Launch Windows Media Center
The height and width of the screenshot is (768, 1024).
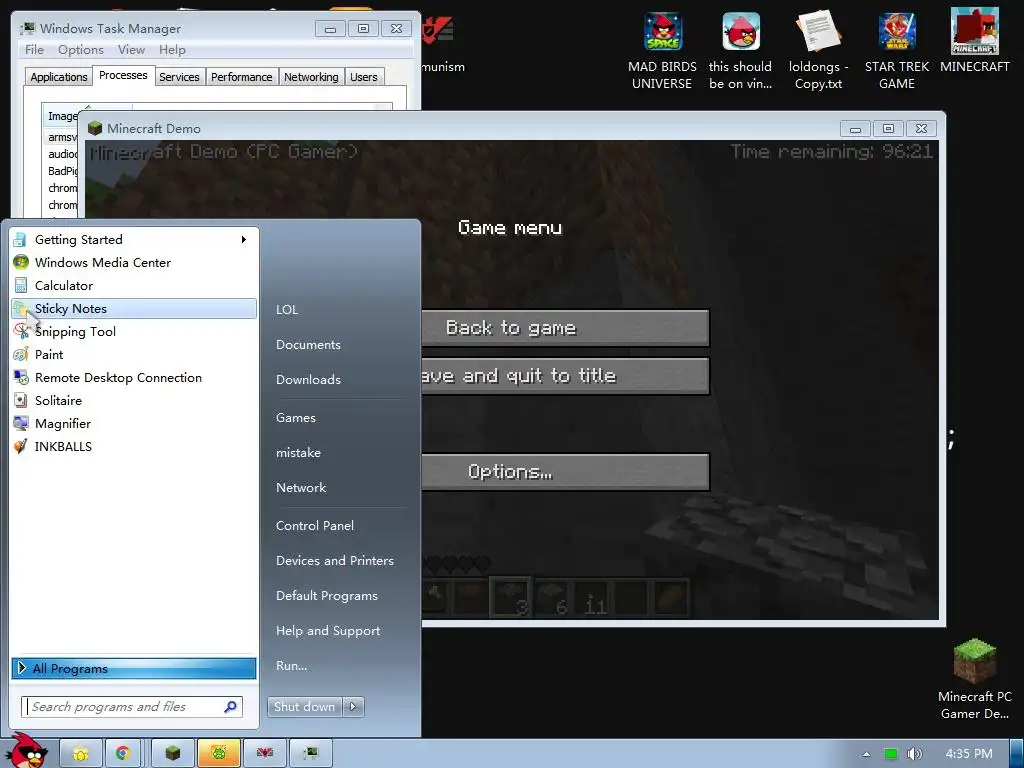134,263
